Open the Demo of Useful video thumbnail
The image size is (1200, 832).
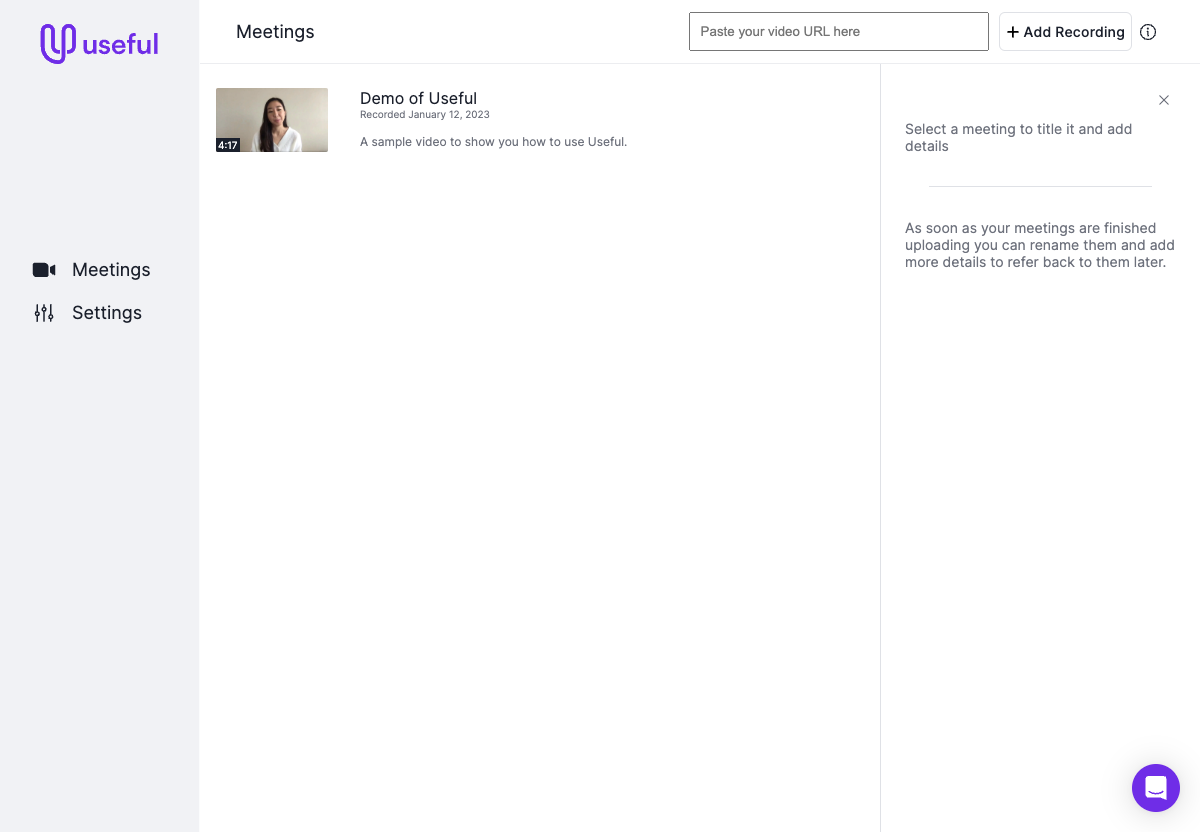coord(272,120)
